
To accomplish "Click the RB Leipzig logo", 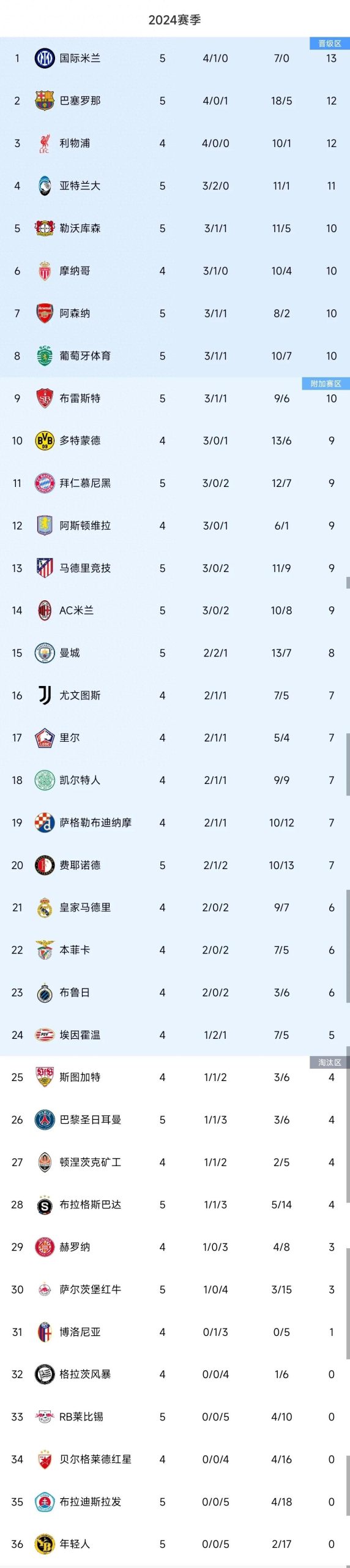I will (x=44, y=1417).
